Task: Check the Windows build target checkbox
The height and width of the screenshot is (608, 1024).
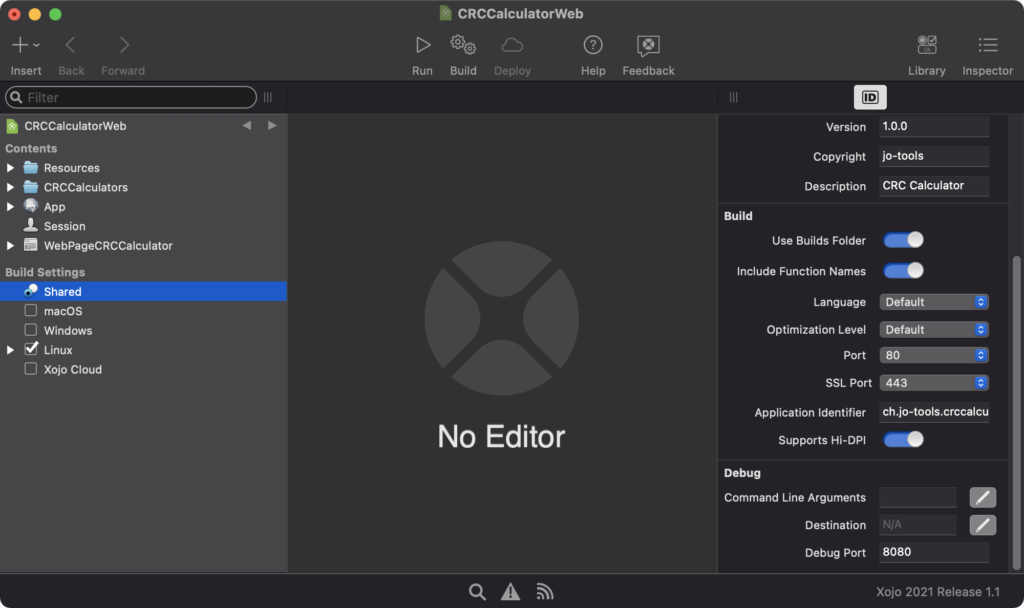Action: click(31, 330)
